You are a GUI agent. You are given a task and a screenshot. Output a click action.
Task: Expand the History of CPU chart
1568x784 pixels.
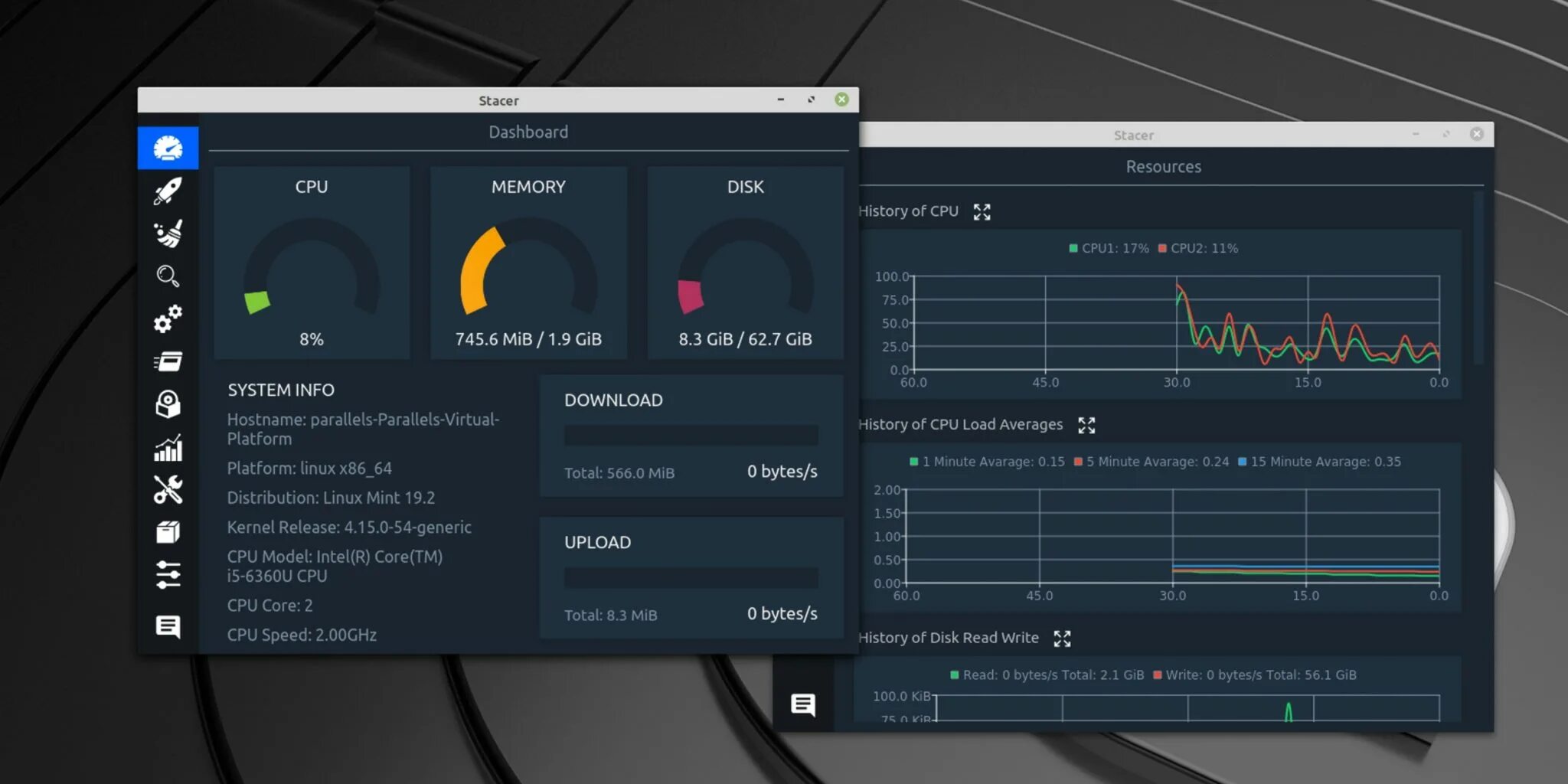(982, 212)
